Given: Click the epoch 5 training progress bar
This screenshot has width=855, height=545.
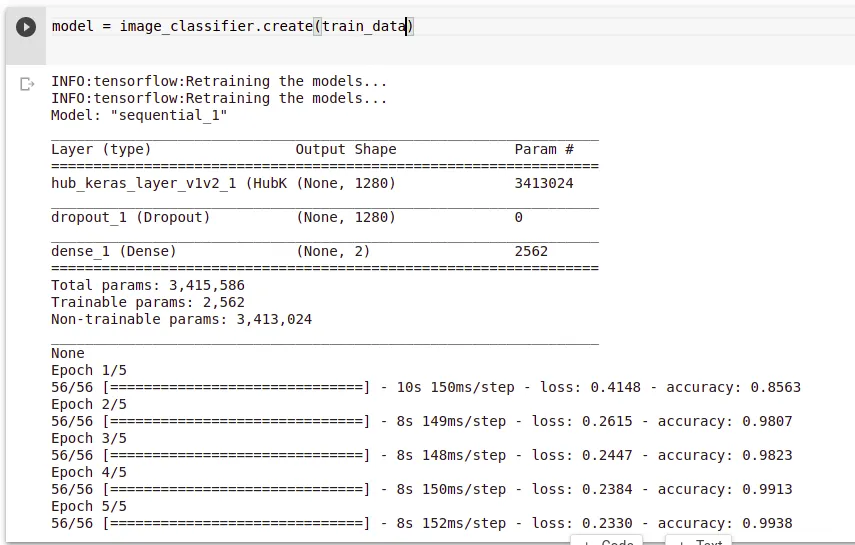Looking at the screenshot, I should [236, 523].
